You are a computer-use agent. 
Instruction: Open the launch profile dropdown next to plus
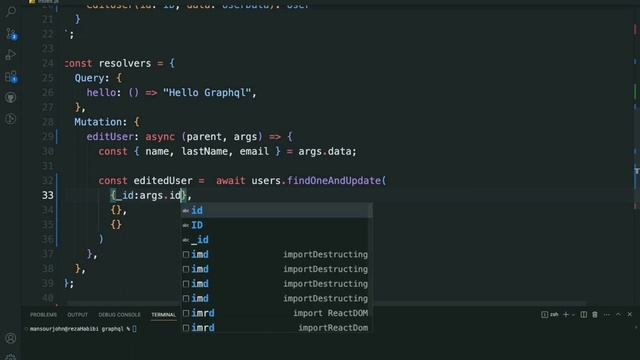click(x=573, y=314)
